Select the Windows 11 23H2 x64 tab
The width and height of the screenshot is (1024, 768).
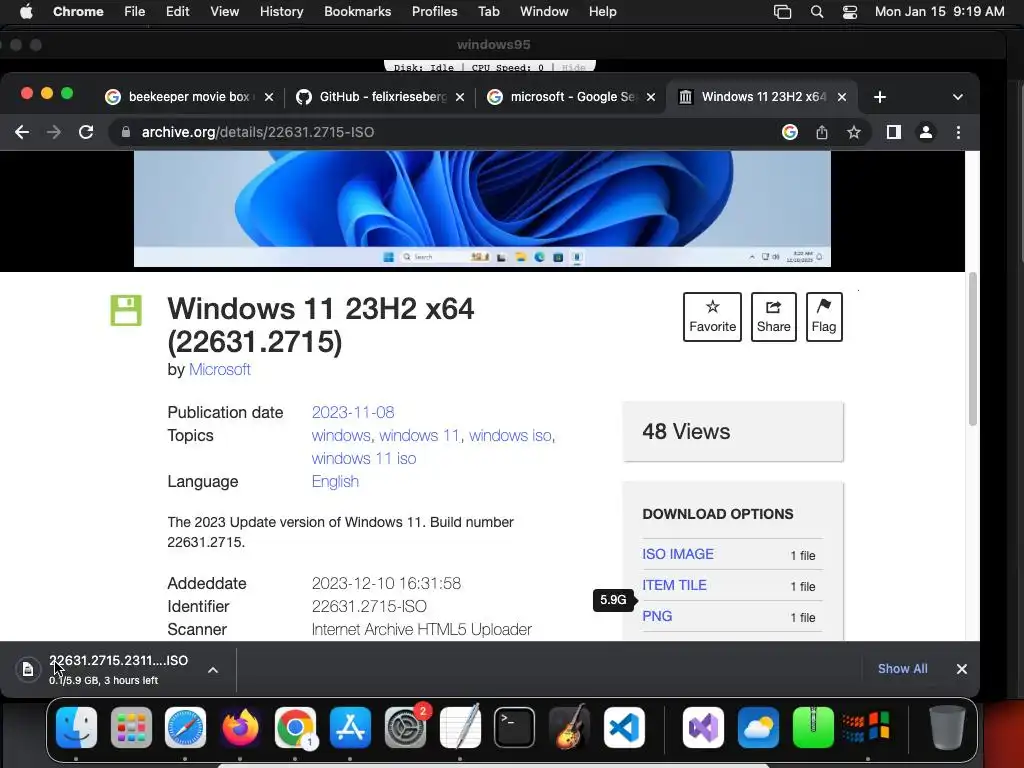click(763, 97)
